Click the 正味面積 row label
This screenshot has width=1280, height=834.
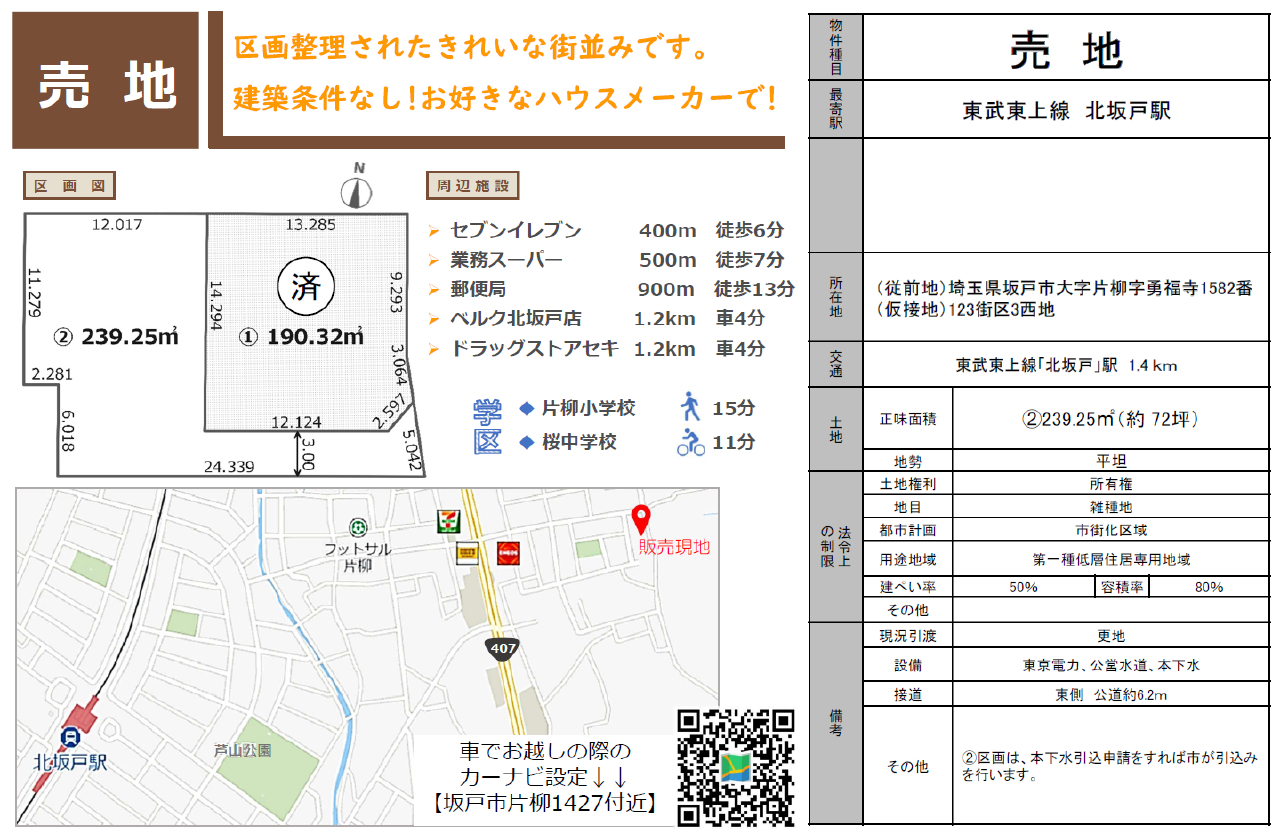909,419
